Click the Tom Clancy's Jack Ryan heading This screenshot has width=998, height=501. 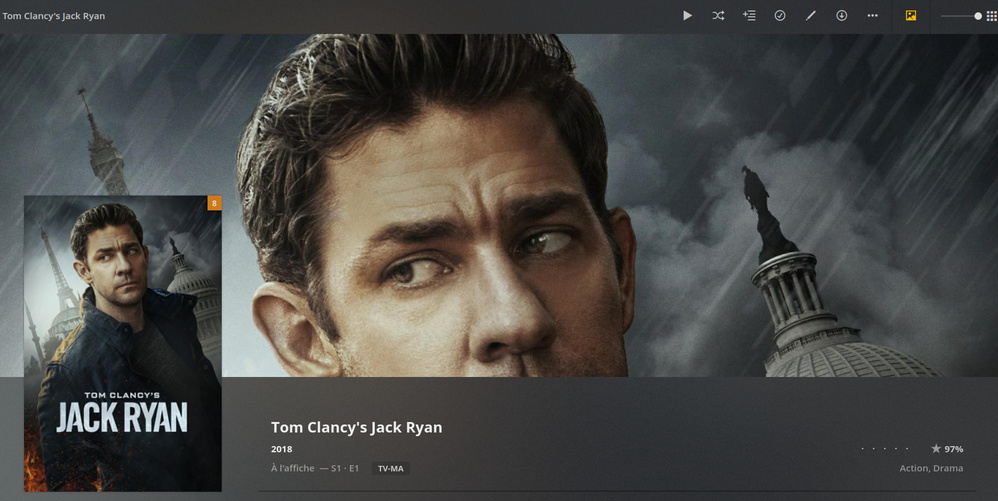coord(356,427)
